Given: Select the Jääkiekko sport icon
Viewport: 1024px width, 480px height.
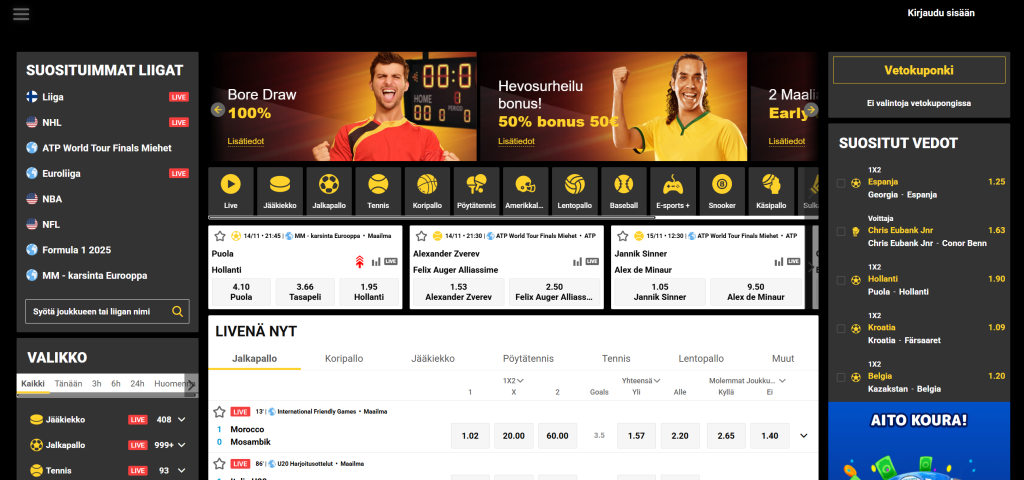Looking at the screenshot, I should (279, 190).
